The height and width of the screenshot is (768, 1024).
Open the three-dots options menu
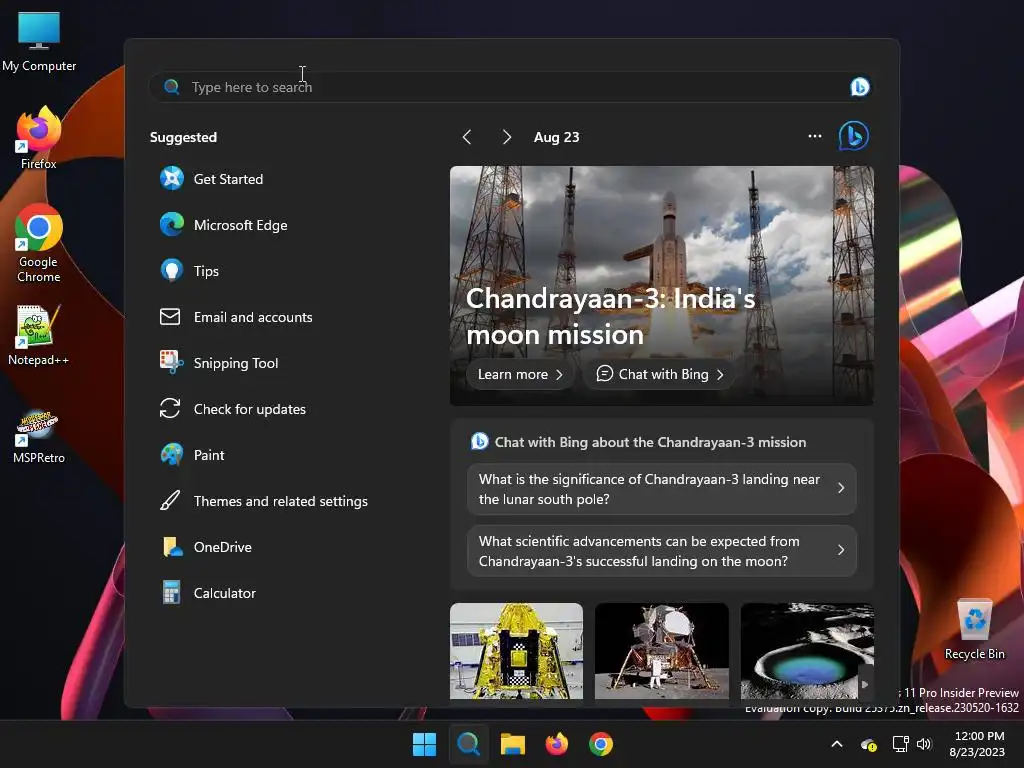(x=814, y=136)
